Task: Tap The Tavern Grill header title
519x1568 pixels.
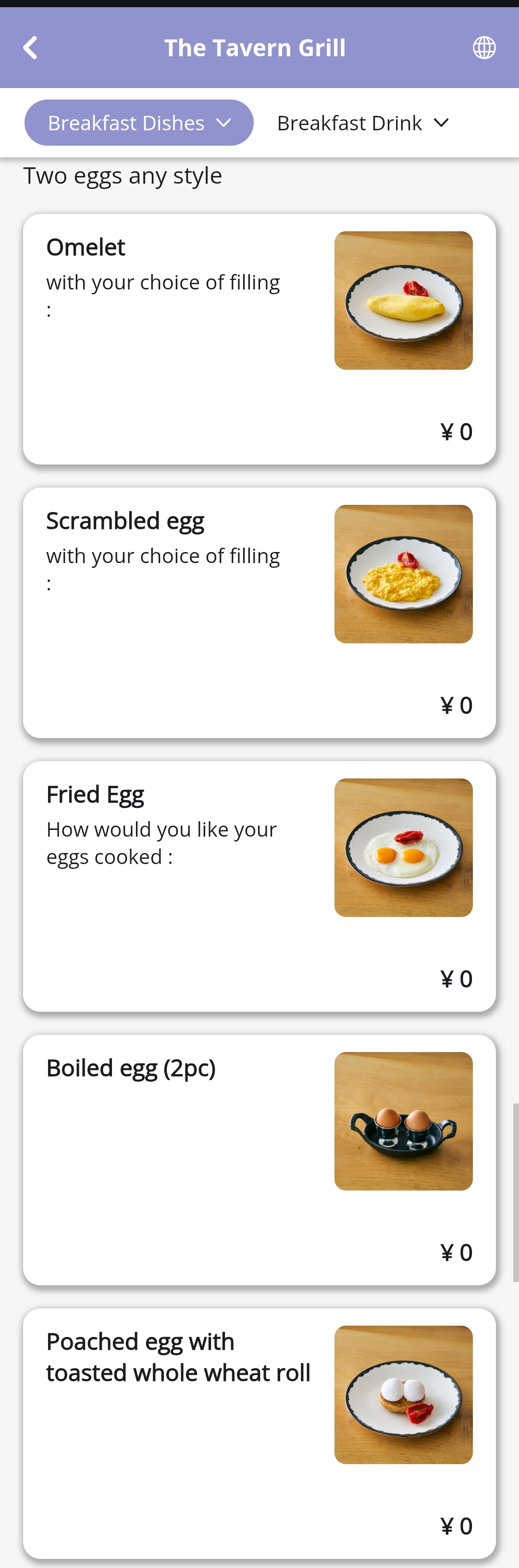Action: [255, 48]
